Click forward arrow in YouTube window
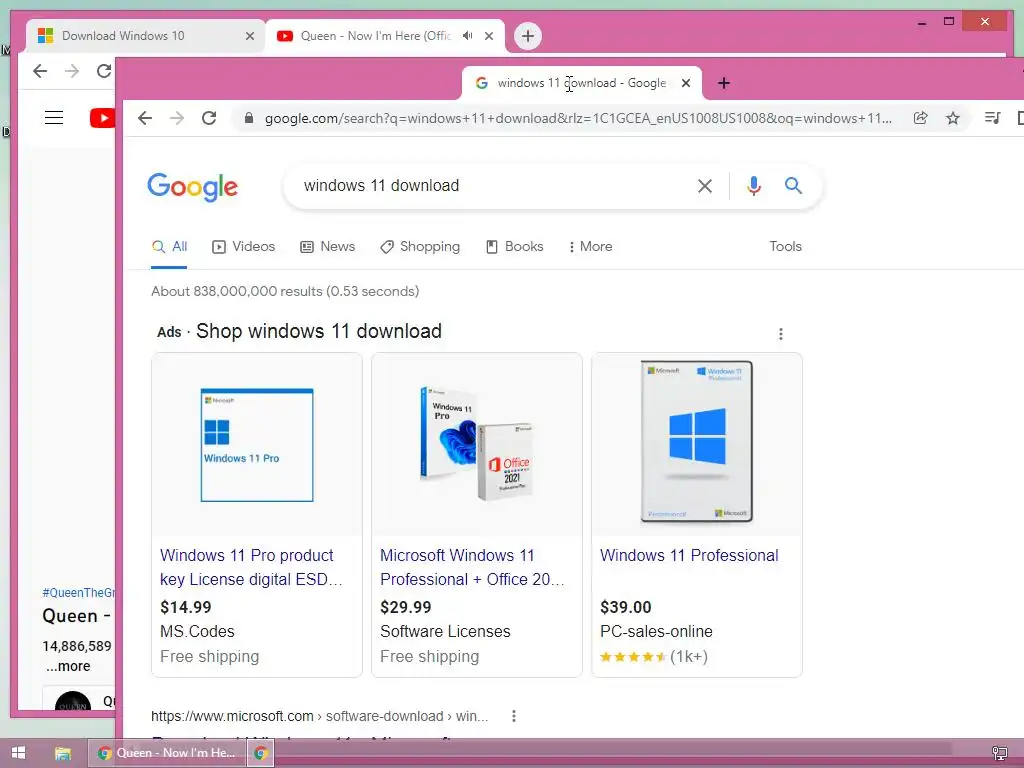1024x768 pixels. 72,71
